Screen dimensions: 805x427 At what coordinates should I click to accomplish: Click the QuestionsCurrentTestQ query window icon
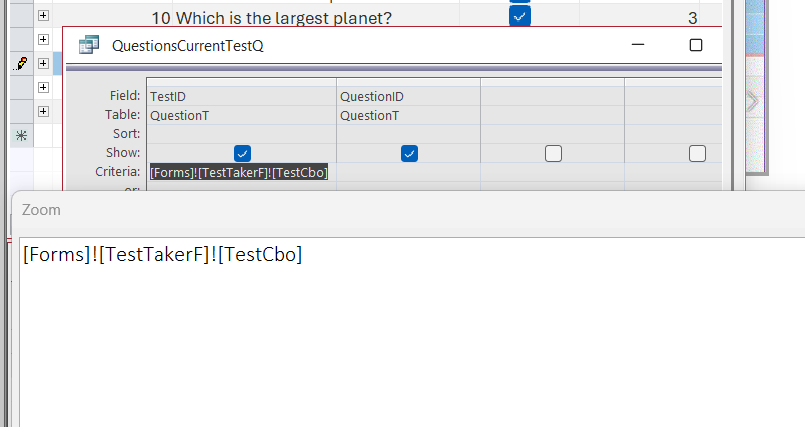[89, 45]
